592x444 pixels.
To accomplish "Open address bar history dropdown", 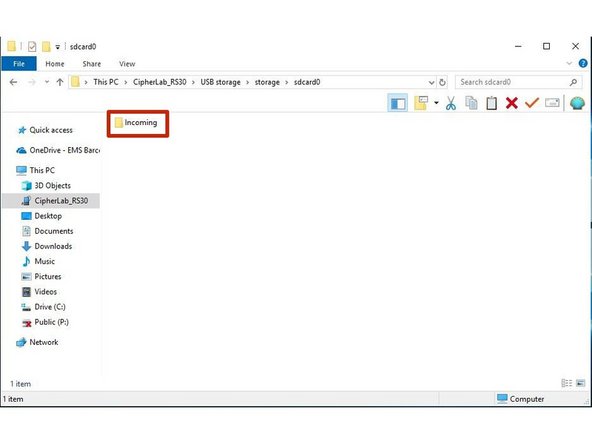I will pos(431,82).
